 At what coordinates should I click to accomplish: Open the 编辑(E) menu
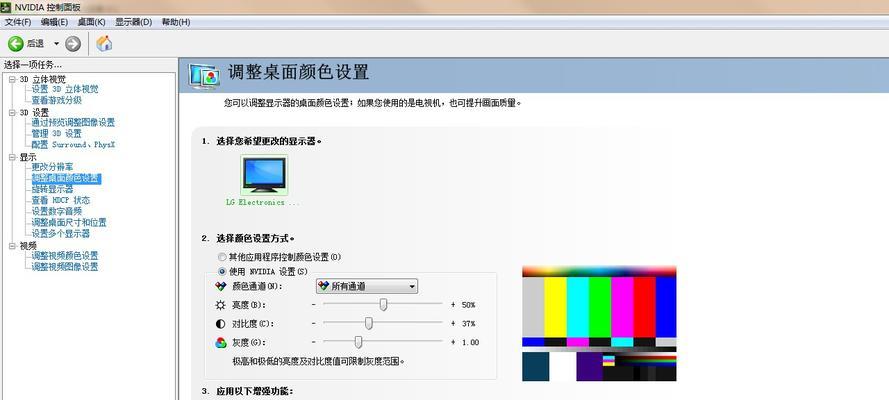click(x=54, y=22)
